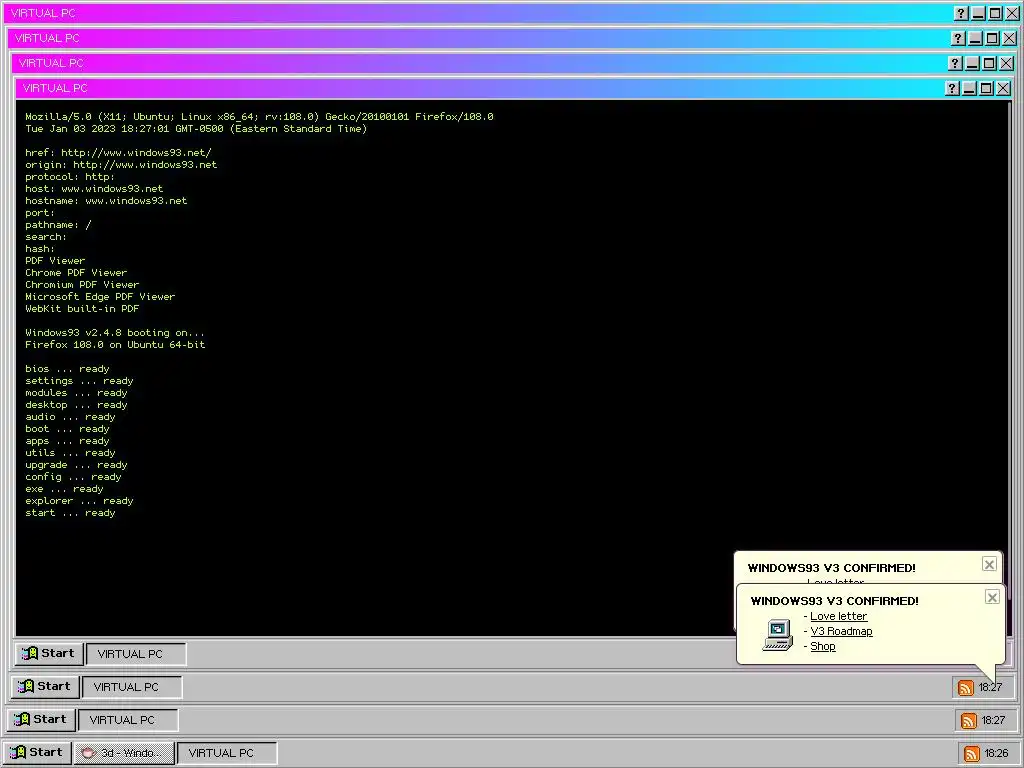Click the 'Tue Jan 03 2023 18:27:01' date line
Screen dimensions: 1024x768
pos(196,129)
